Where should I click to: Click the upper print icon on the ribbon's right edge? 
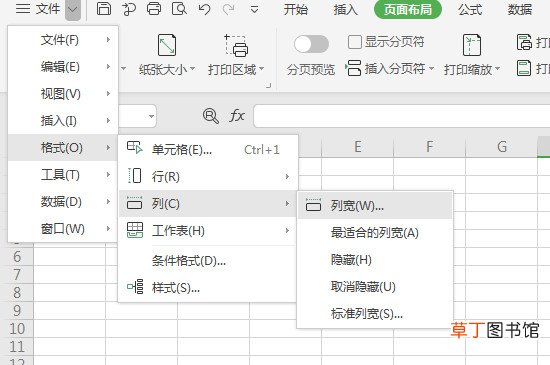point(524,42)
